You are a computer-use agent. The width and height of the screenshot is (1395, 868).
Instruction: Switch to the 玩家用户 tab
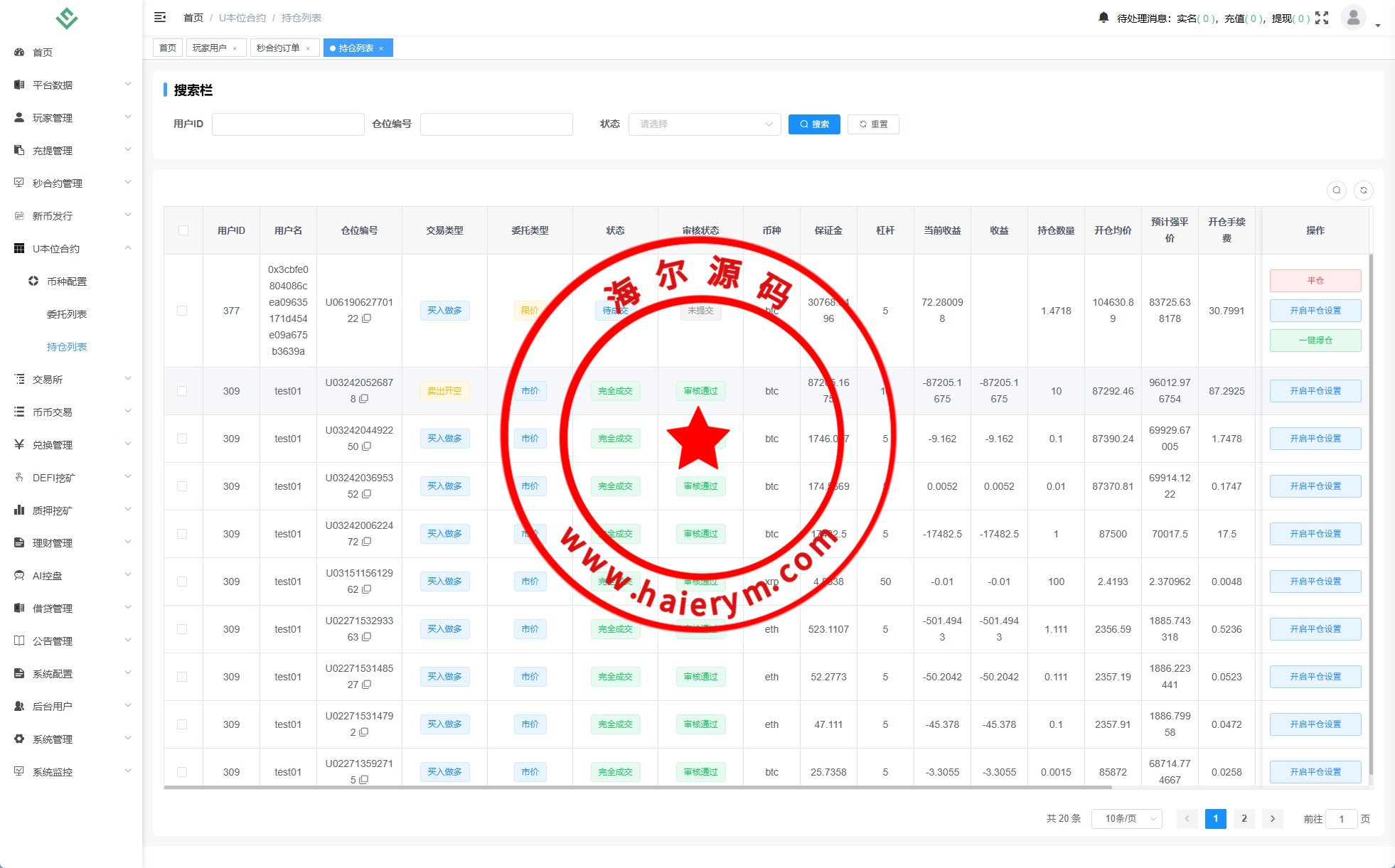click(210, 48)
